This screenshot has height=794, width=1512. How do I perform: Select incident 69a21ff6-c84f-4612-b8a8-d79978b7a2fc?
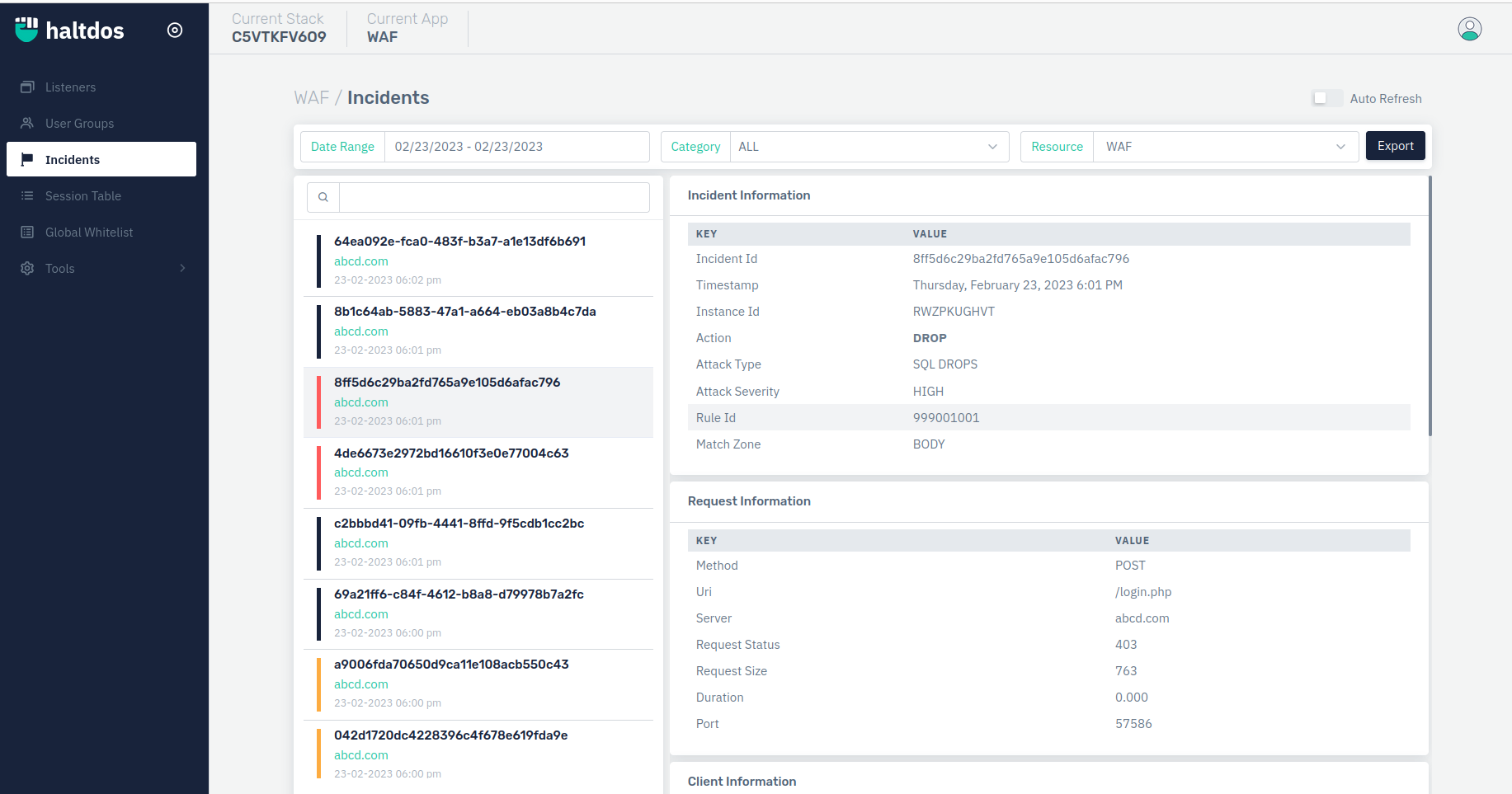pos(478,614)
